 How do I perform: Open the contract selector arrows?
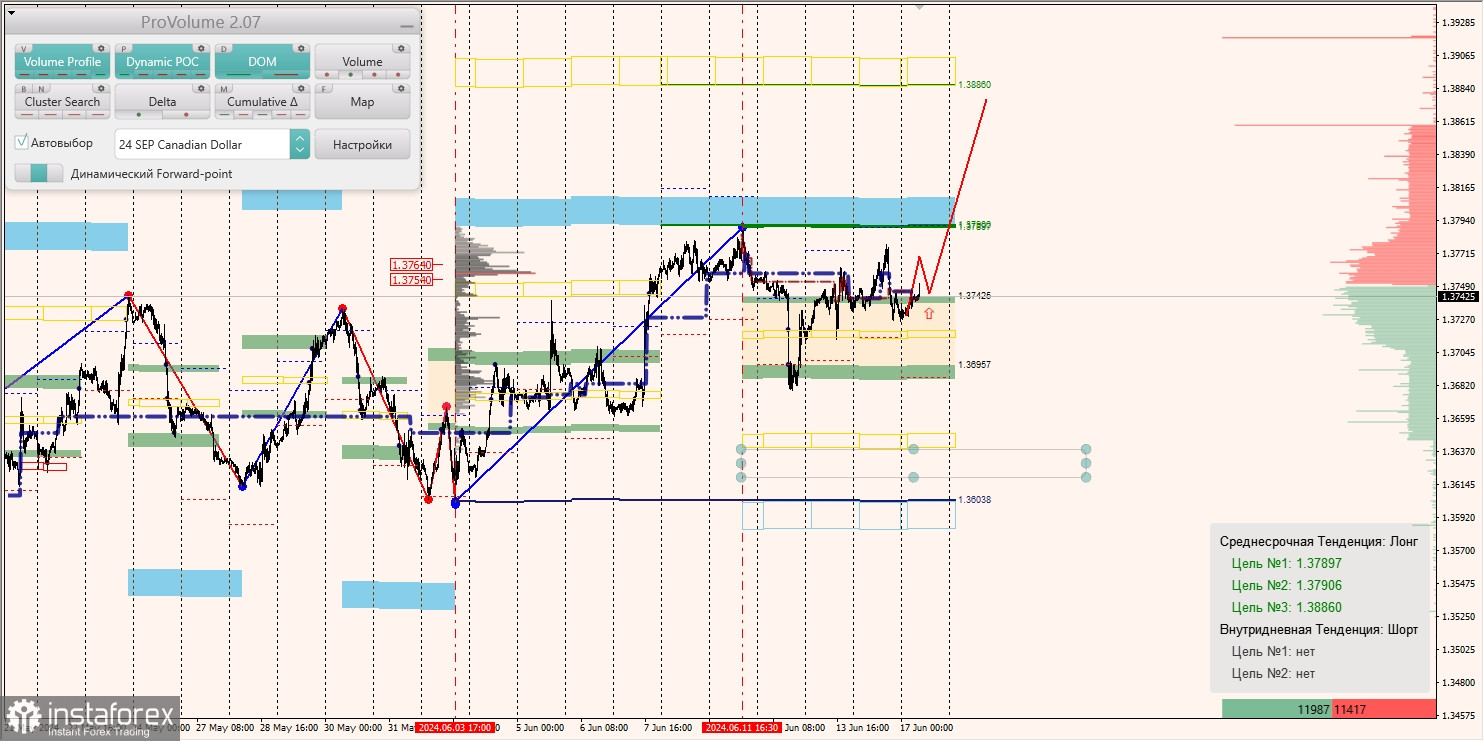300,144
